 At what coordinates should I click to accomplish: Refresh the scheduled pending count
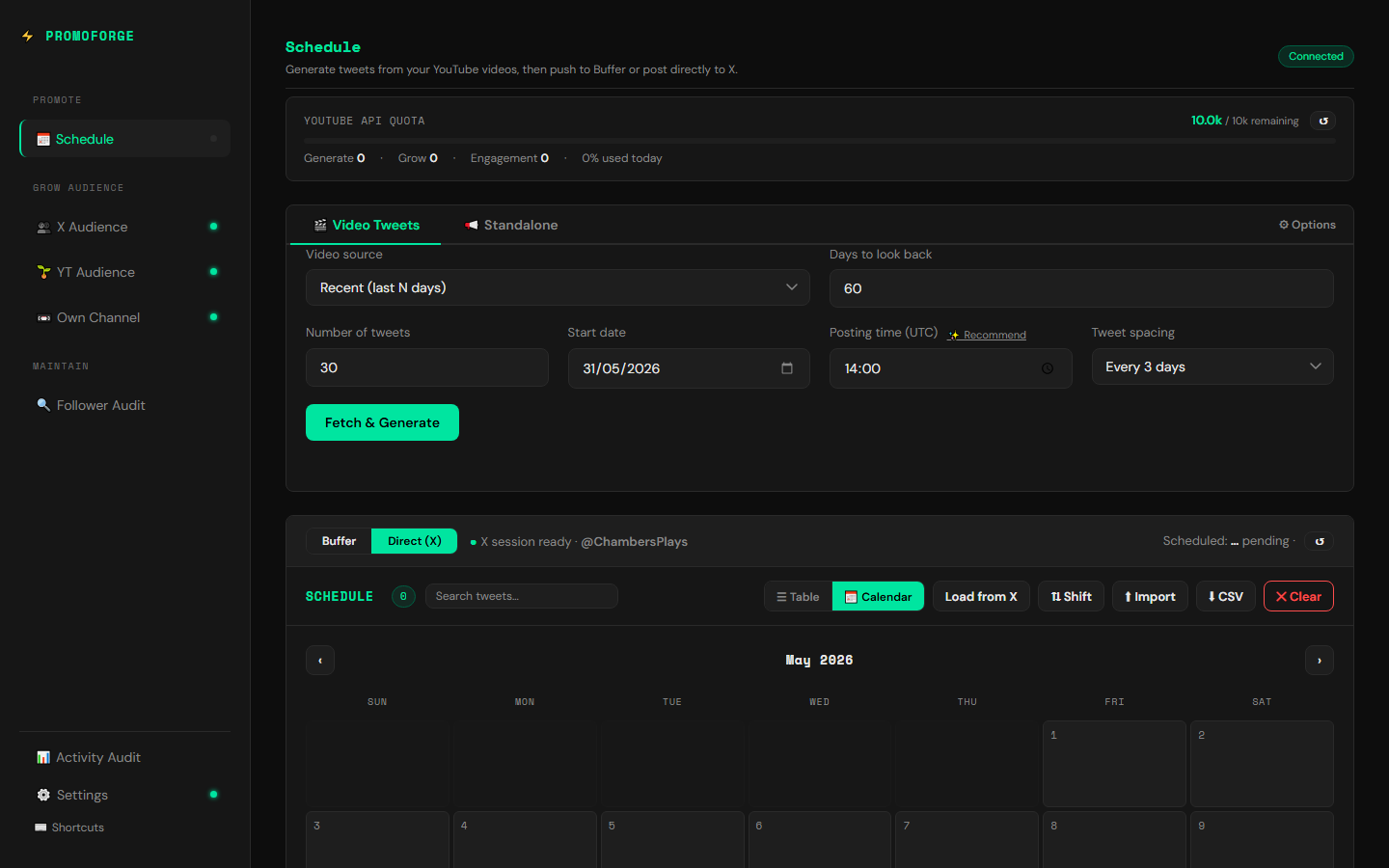[x=1320, y=541]
